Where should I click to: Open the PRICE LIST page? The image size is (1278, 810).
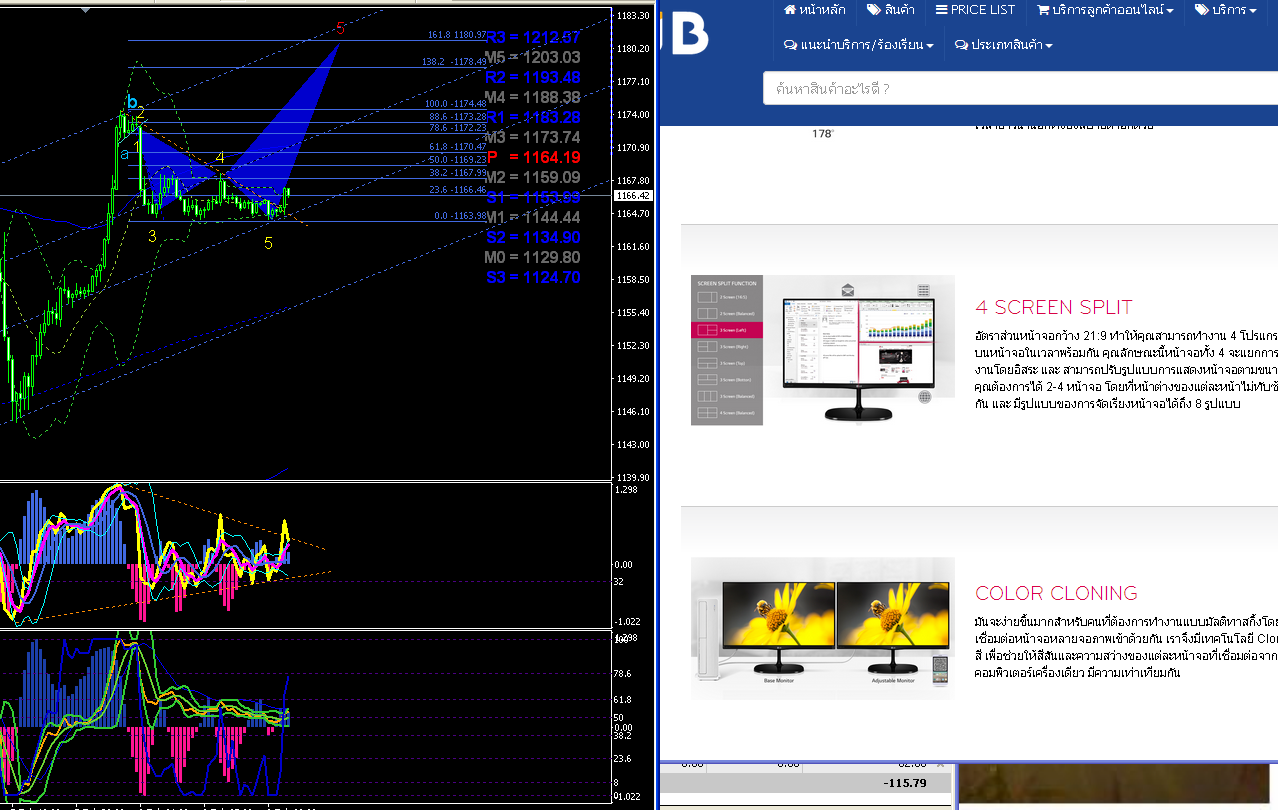975,10
